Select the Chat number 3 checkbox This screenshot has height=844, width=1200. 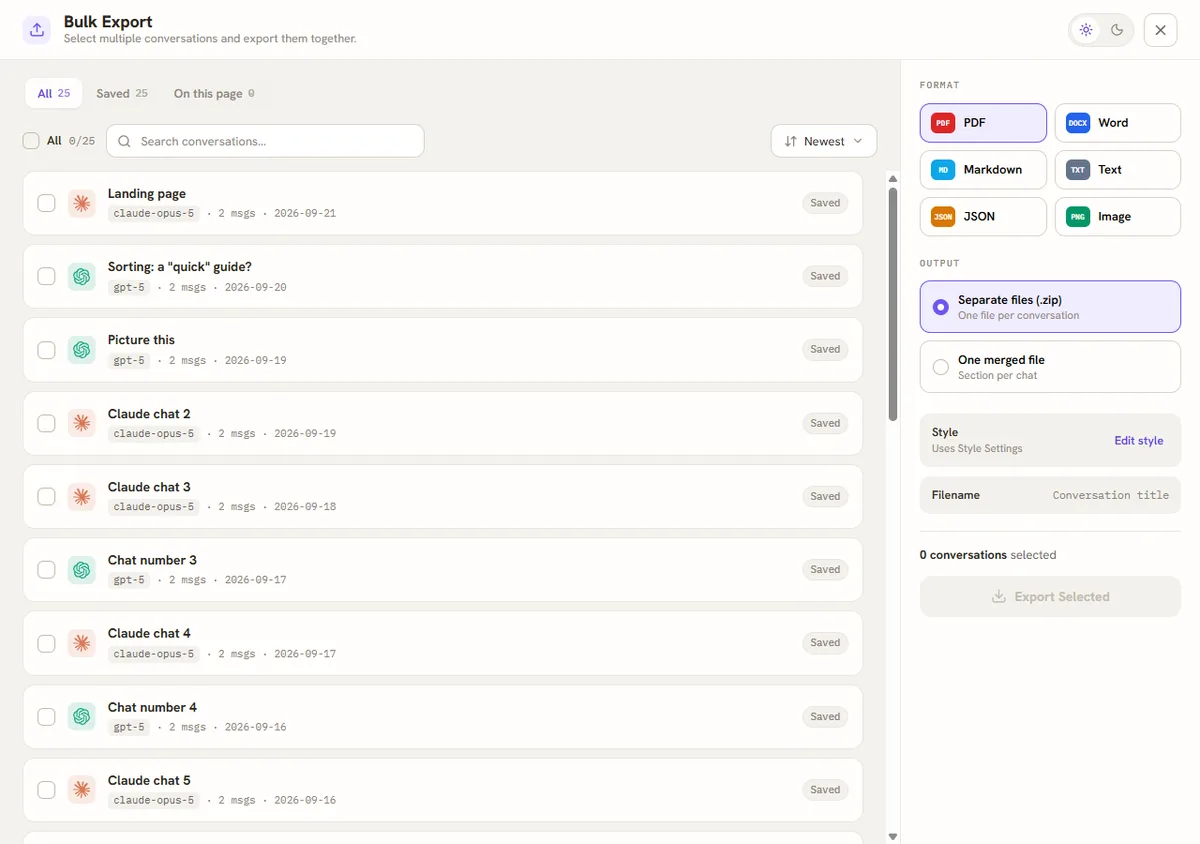pos(46,569)
